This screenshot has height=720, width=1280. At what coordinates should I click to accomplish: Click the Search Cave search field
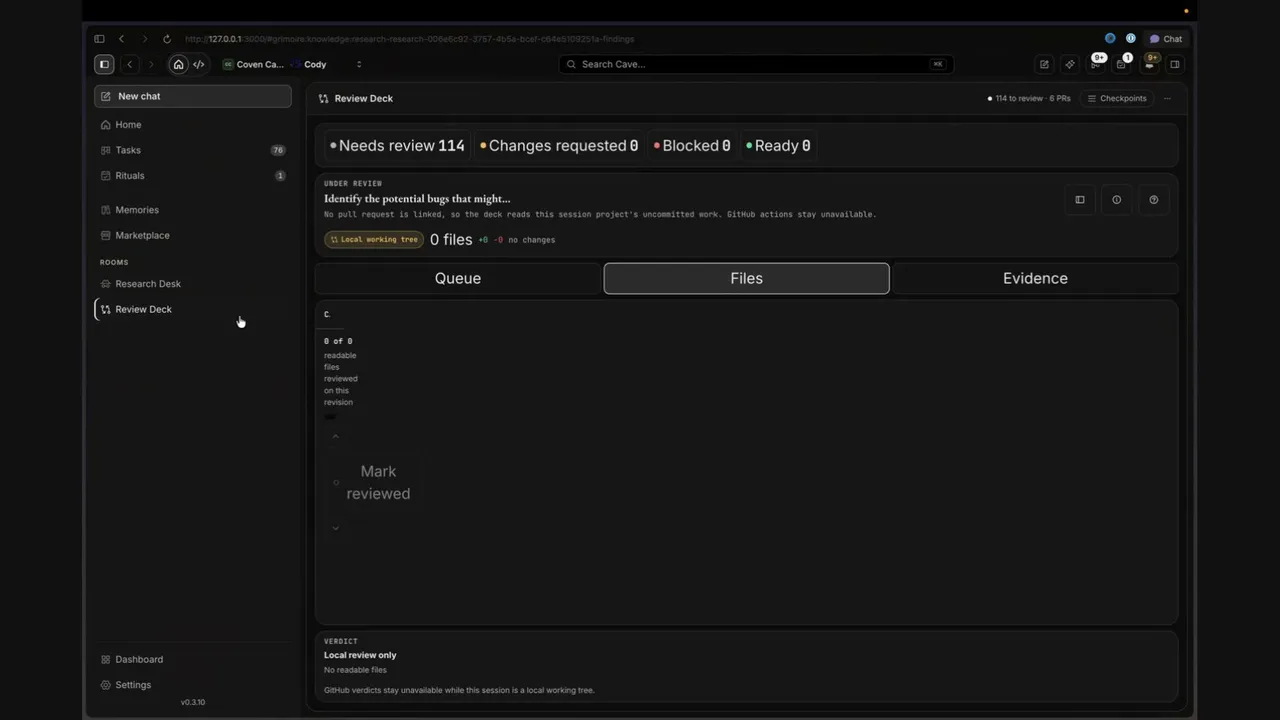coord(755,64)
